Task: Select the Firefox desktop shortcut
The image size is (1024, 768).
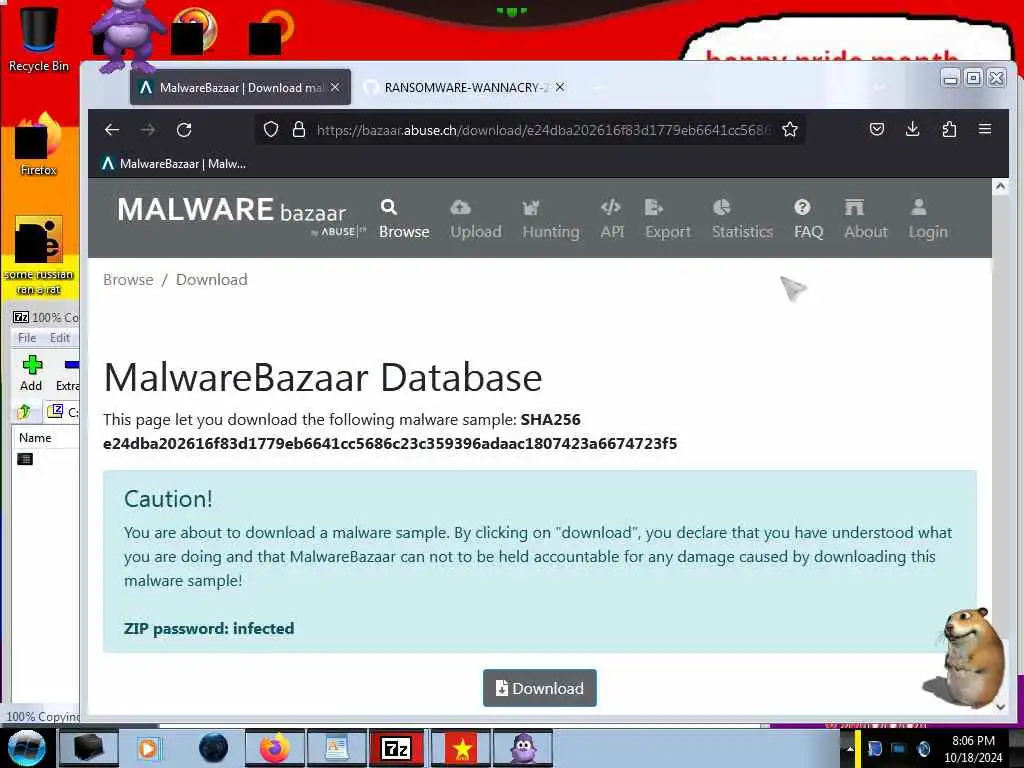Action: click(39, 145)
